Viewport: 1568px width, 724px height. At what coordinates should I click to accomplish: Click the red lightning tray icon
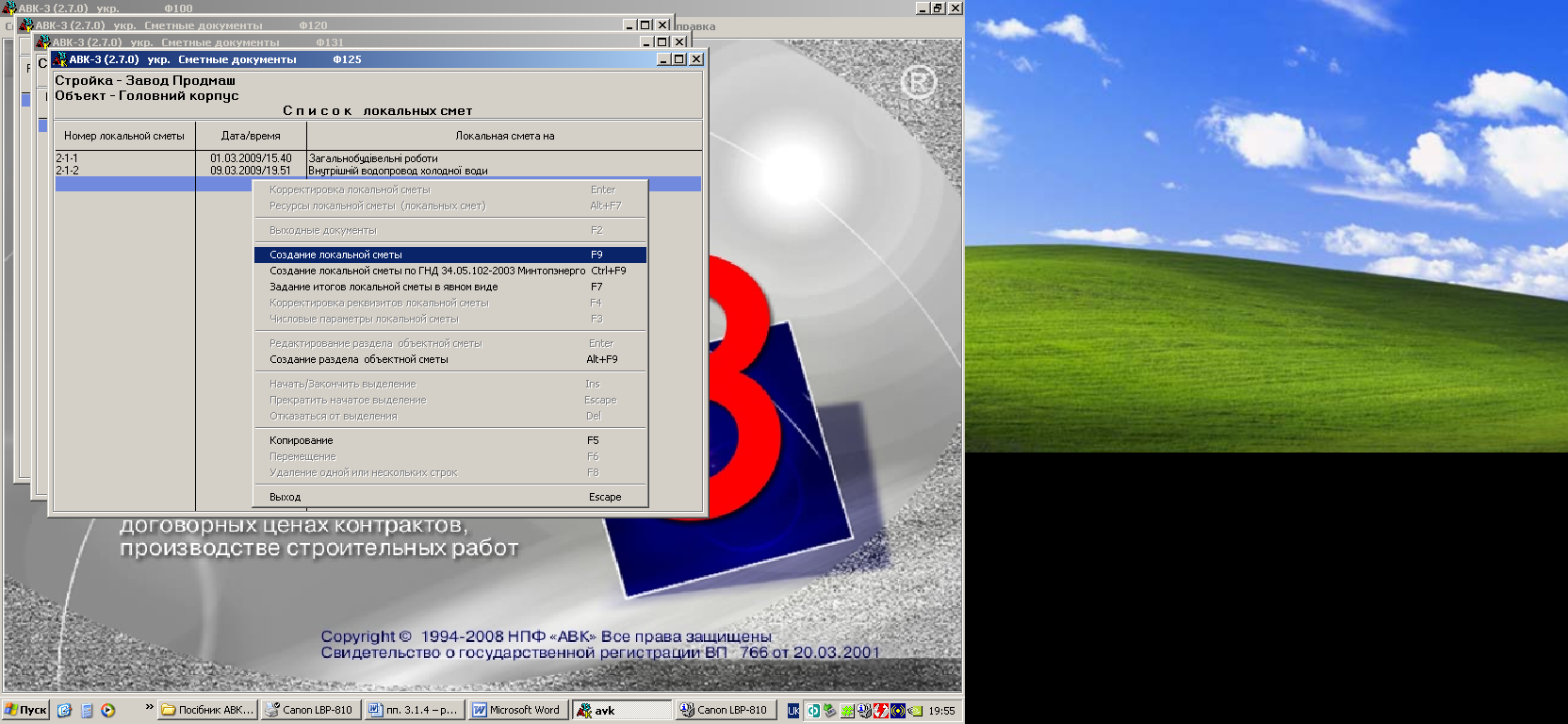[x=881, y=711]
